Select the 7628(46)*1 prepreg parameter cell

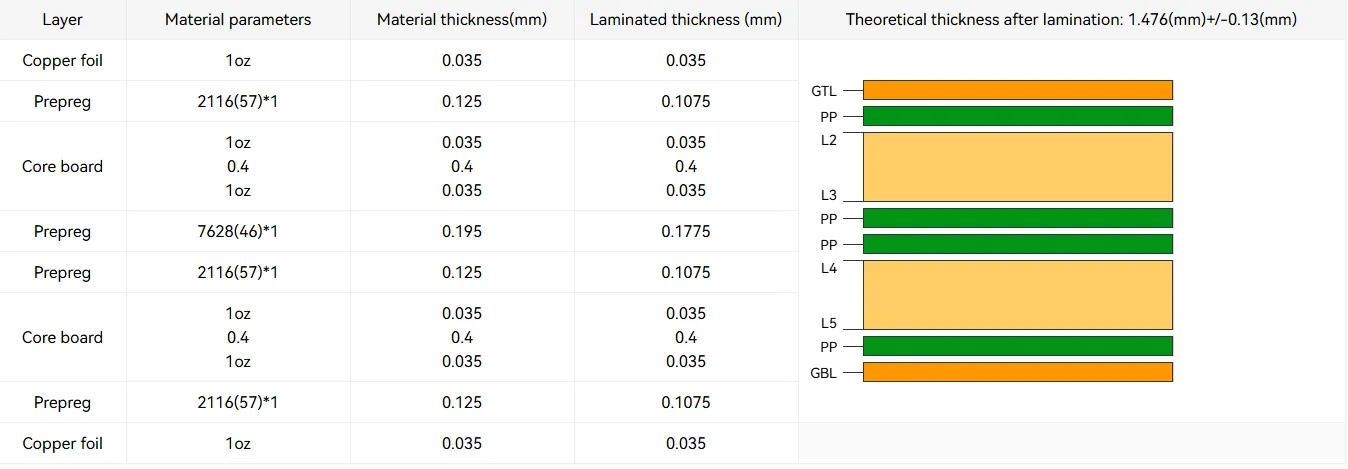click(238, 231)
